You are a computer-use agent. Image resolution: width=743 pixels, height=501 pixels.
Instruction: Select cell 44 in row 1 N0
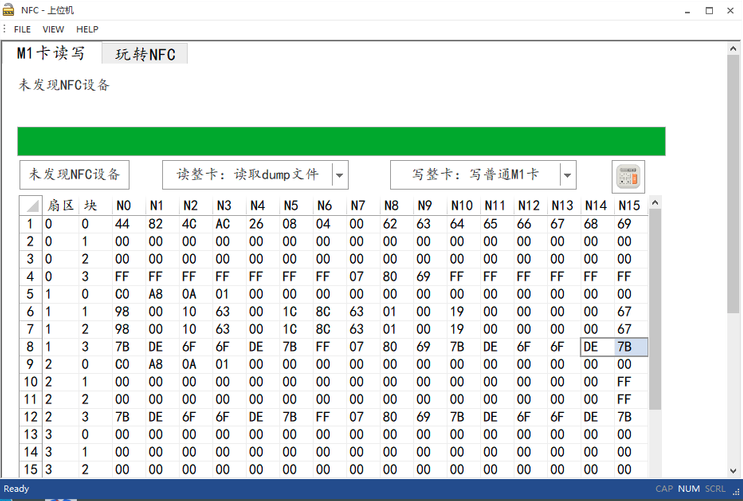click(x=128, y=224)
